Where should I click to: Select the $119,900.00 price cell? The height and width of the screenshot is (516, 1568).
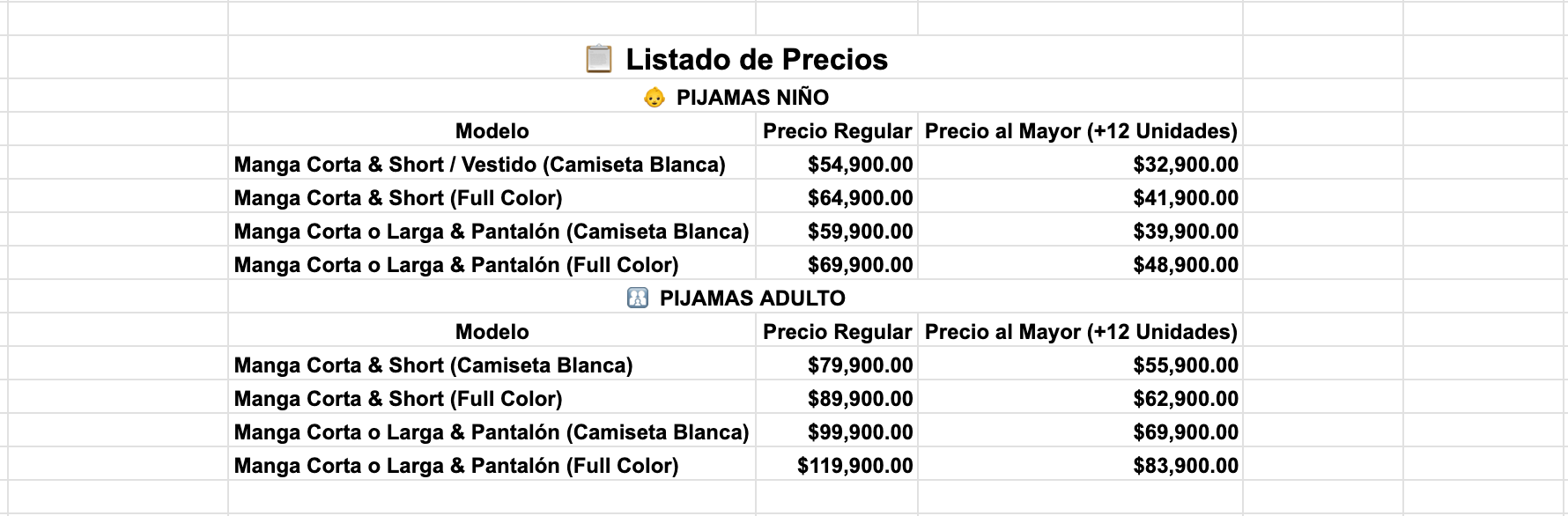click(854, 466)
